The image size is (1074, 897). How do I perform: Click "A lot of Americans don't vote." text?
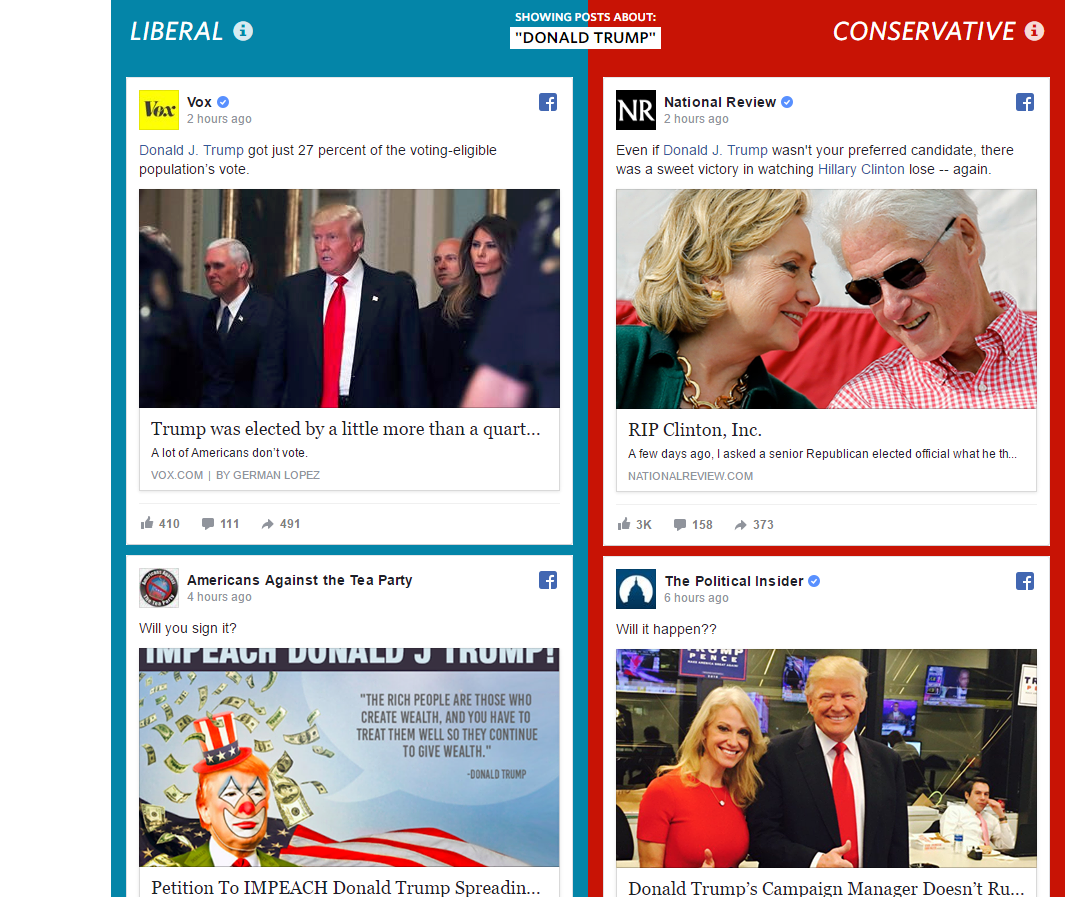[229, 453]
